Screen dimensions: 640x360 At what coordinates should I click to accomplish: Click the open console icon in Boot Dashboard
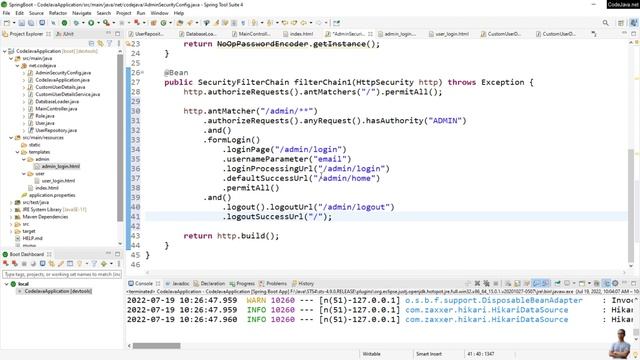click(x=42, y=264)
